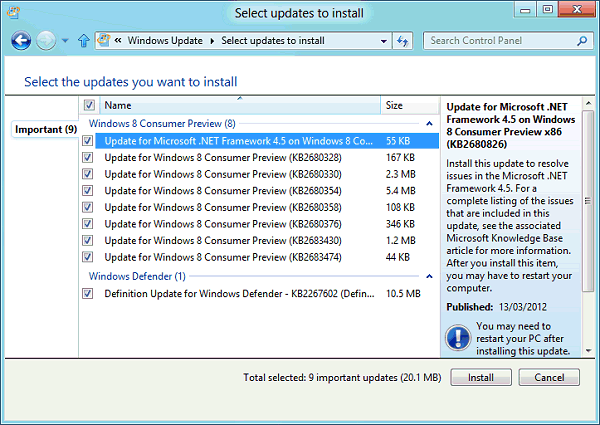Click the Back navigation arrow
The height and width of the screenshot is (425, 600).
[x=21, y=40]
